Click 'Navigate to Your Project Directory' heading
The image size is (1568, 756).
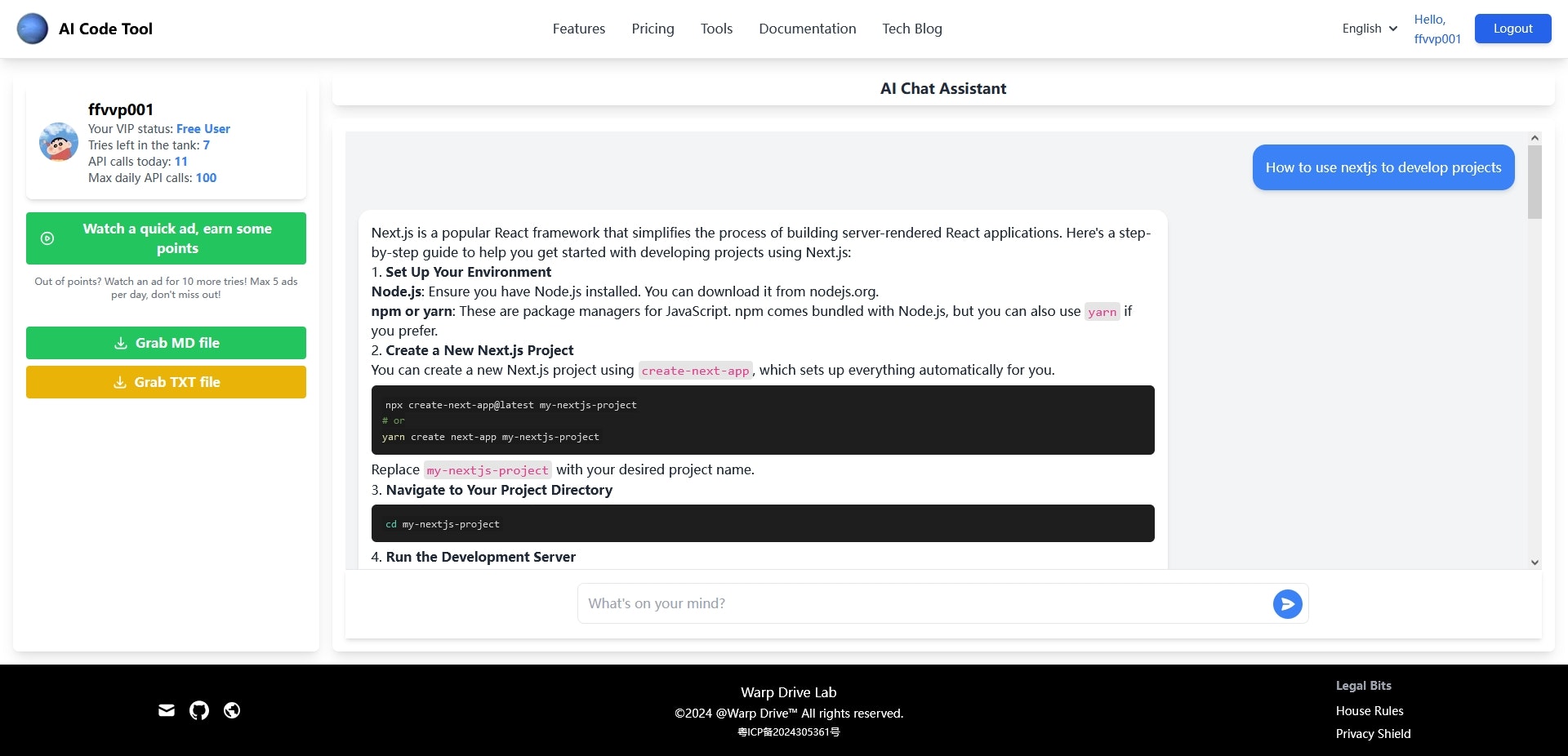(x=499, y=490)
